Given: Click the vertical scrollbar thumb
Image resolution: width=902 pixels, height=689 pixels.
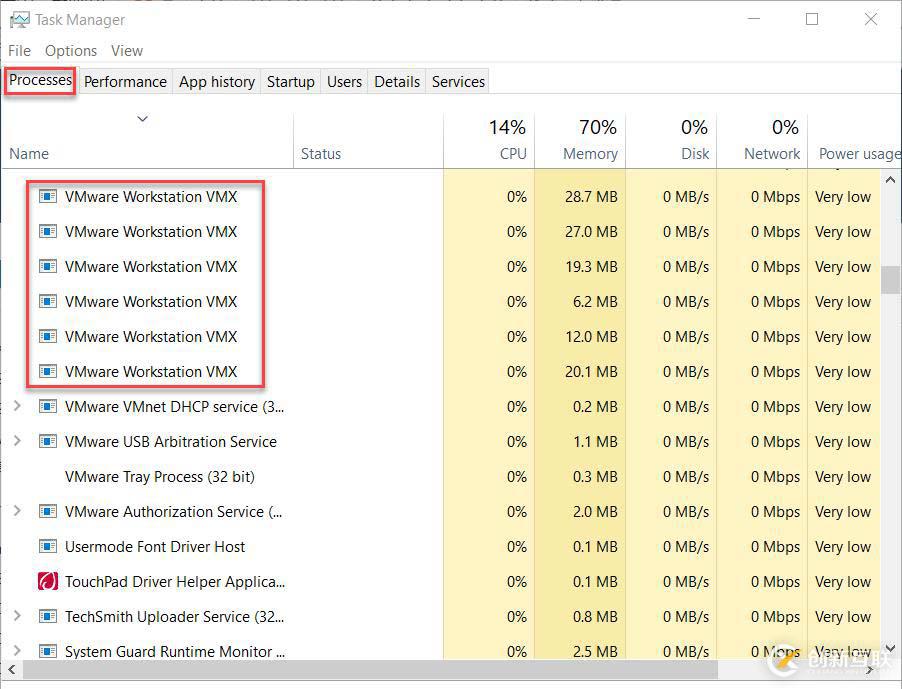Looking at the screenshot, I should 890,280.
